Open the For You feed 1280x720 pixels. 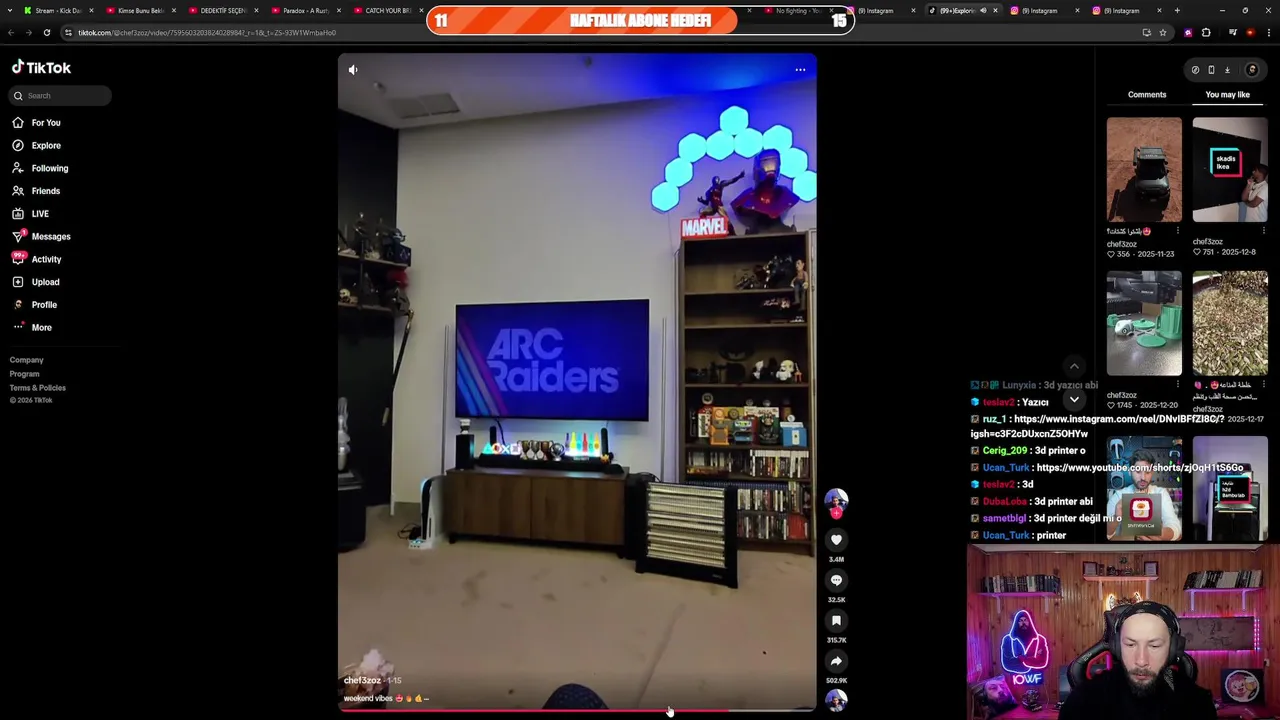46,123
